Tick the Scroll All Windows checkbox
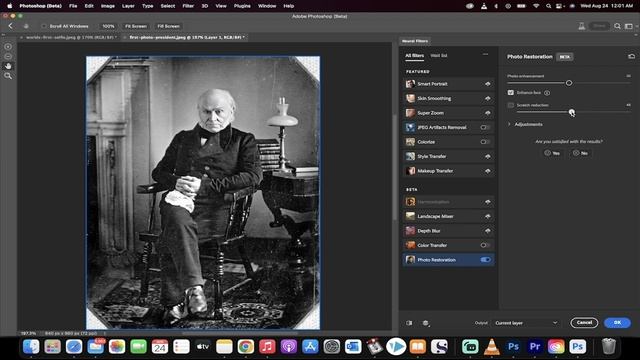Viewport: 640px width, 360px height. coord(43,26)
